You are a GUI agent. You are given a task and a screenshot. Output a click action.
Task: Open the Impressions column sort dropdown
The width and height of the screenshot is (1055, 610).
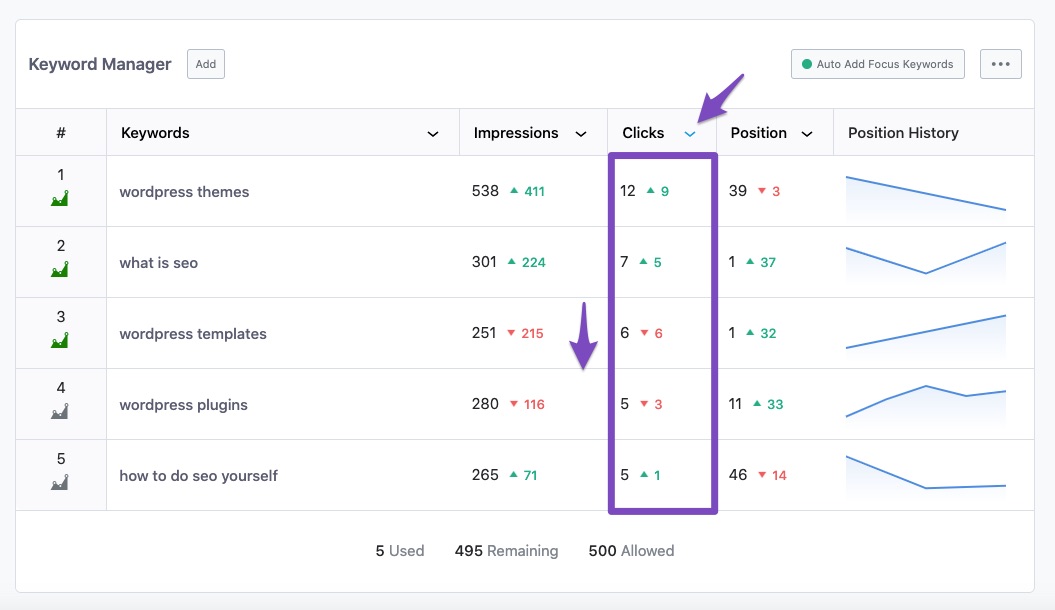(x=581, y=134)
